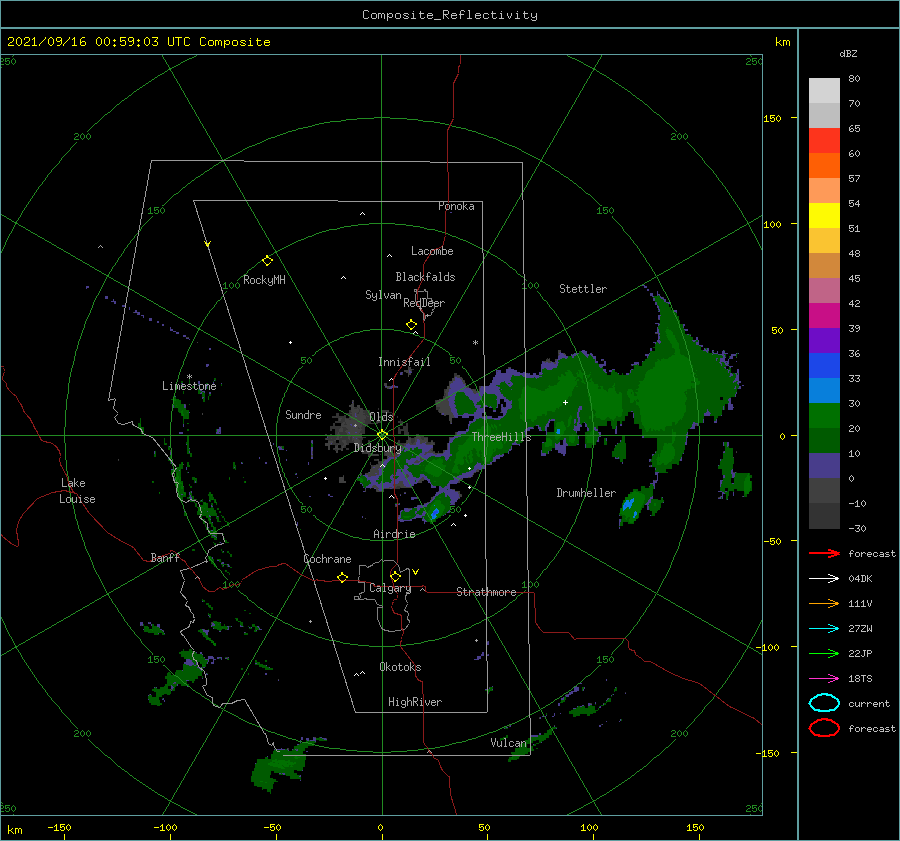Select the bright green 30–20 dBZ swatch
The height and width of the screenshot is (841, 900).
[824, 416]
